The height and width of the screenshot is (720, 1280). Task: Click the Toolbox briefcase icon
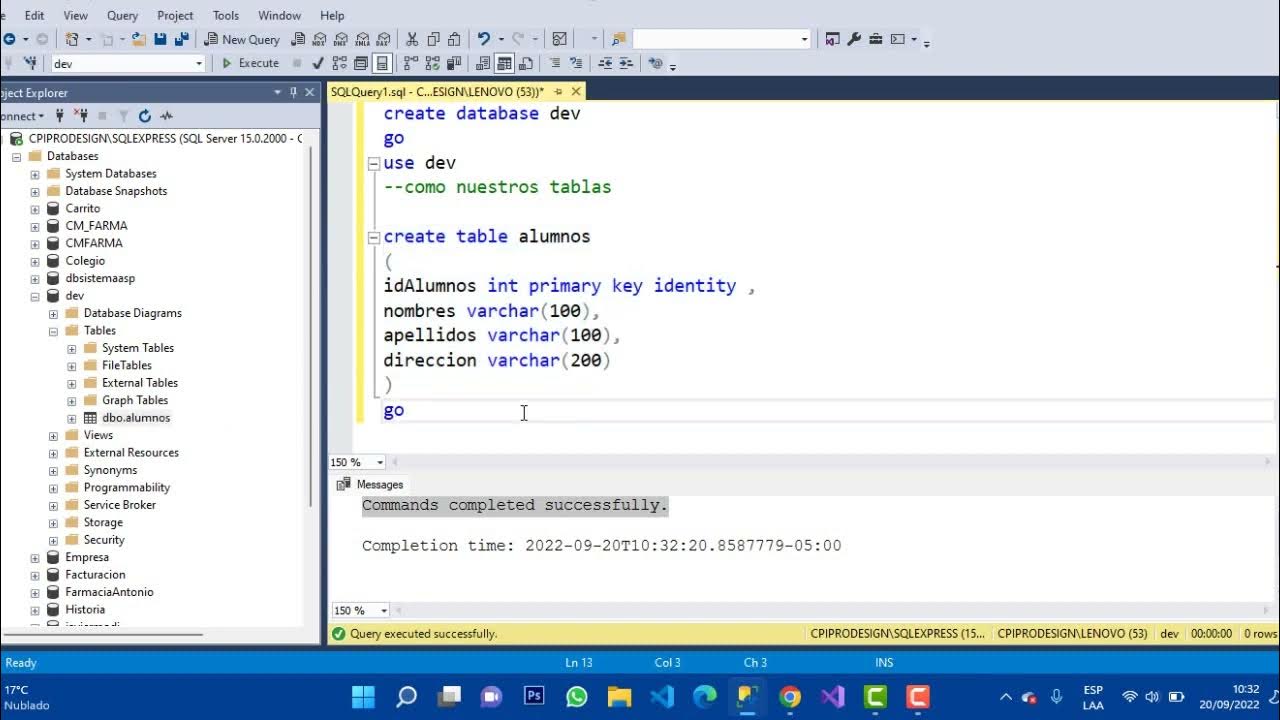click(x=876, y=39)
